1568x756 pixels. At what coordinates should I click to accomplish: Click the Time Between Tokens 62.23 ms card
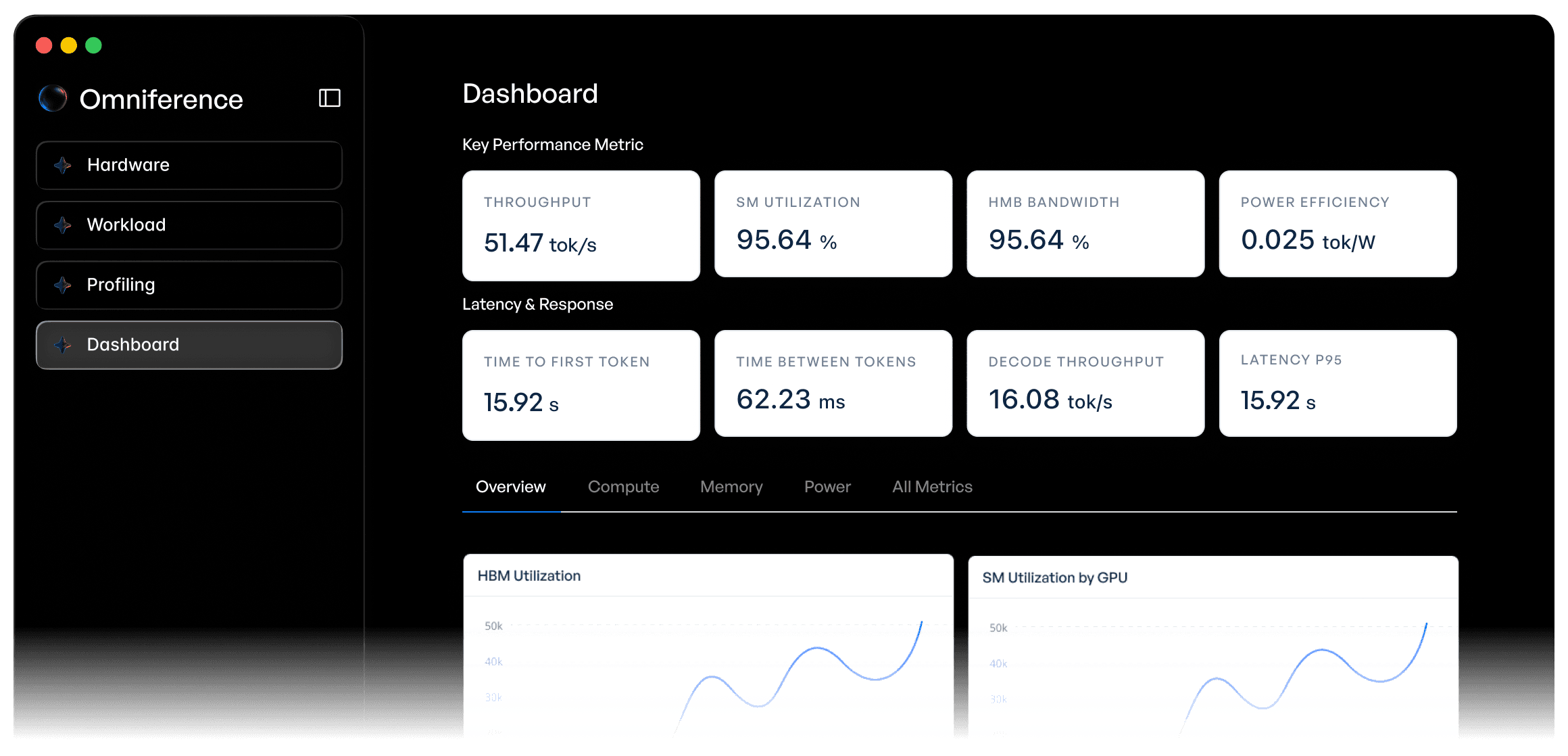click(833, 383)
